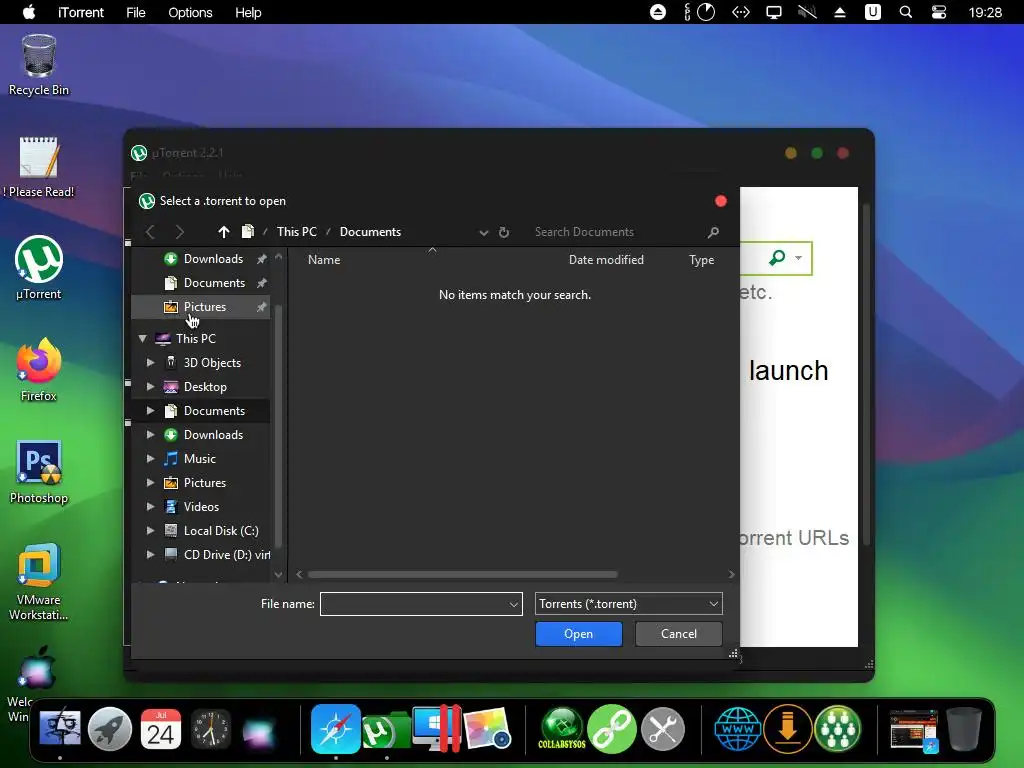Image resolution: width=1024 pixels, height=768 pixels.
Task: Click the File name input field
Action: click(x=421, y=604)
